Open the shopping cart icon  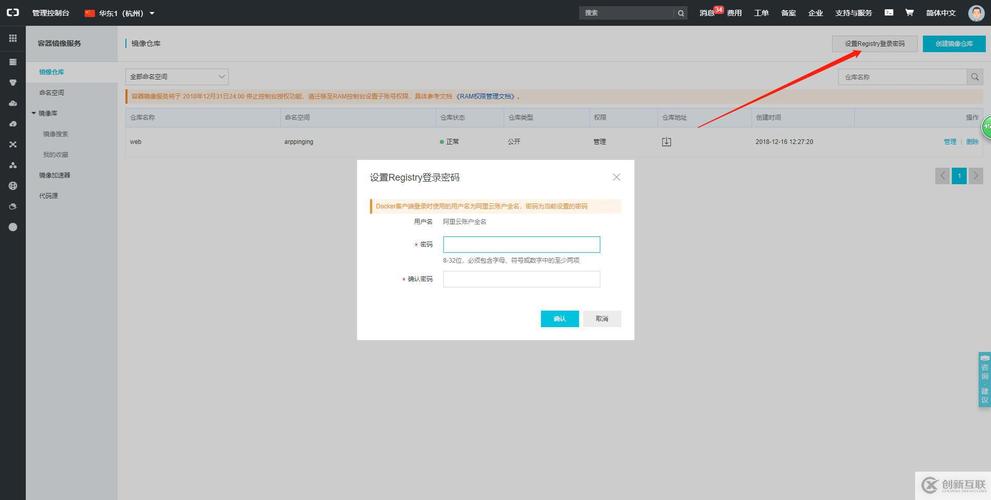tap(909, 13)
